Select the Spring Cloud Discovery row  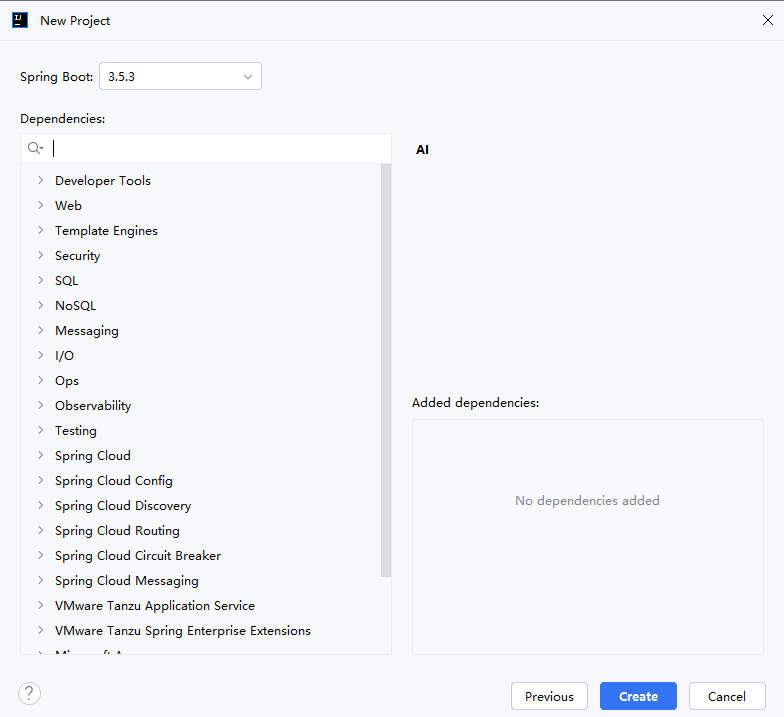pyautogui.click(x=200, y=506)
